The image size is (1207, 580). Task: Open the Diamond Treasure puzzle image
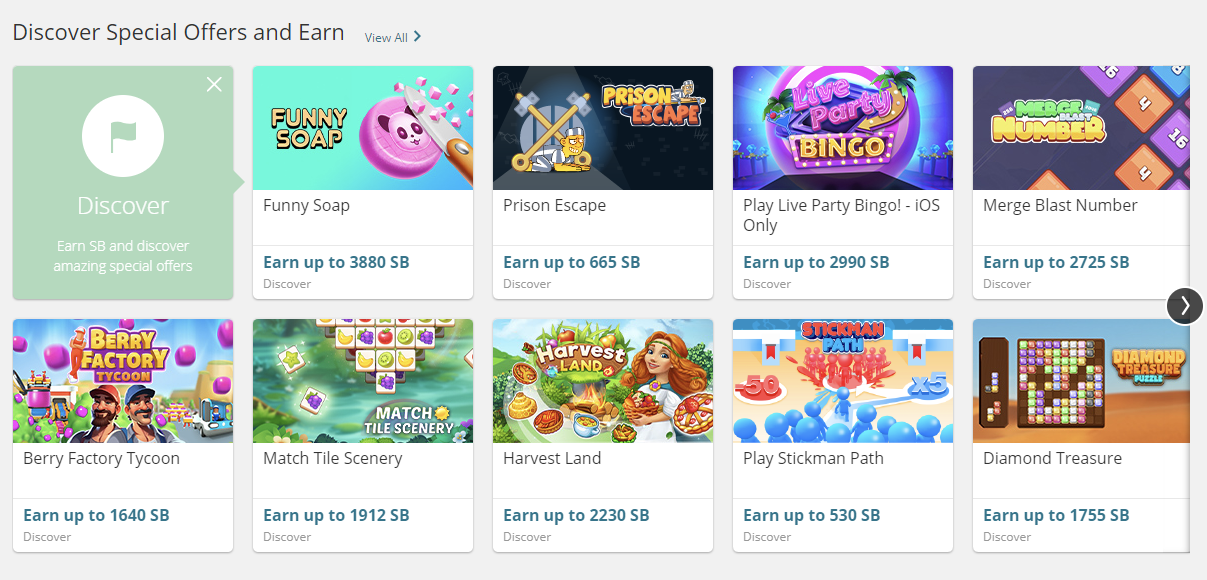1080,381
